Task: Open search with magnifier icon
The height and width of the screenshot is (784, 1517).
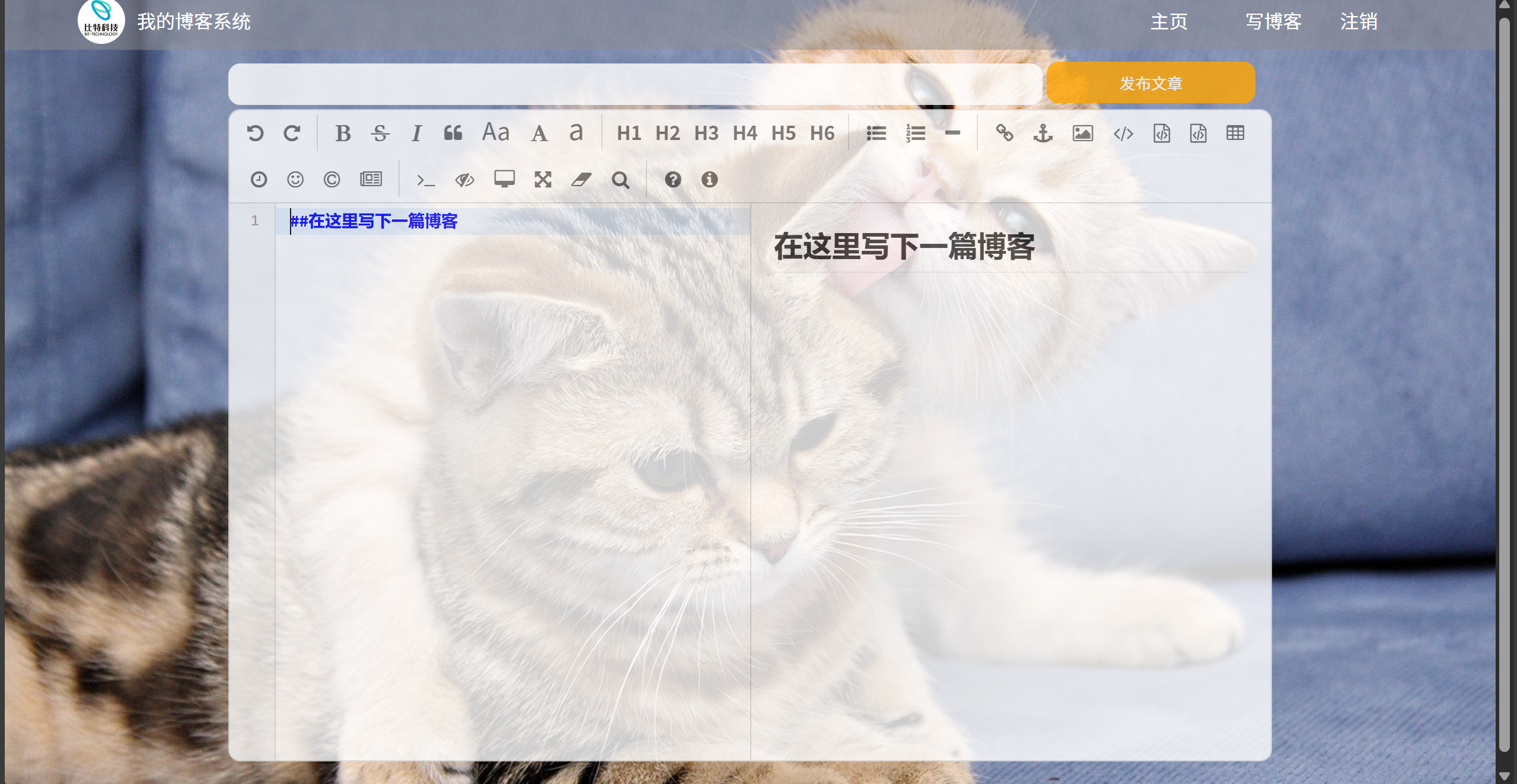Action: point(620,179)
